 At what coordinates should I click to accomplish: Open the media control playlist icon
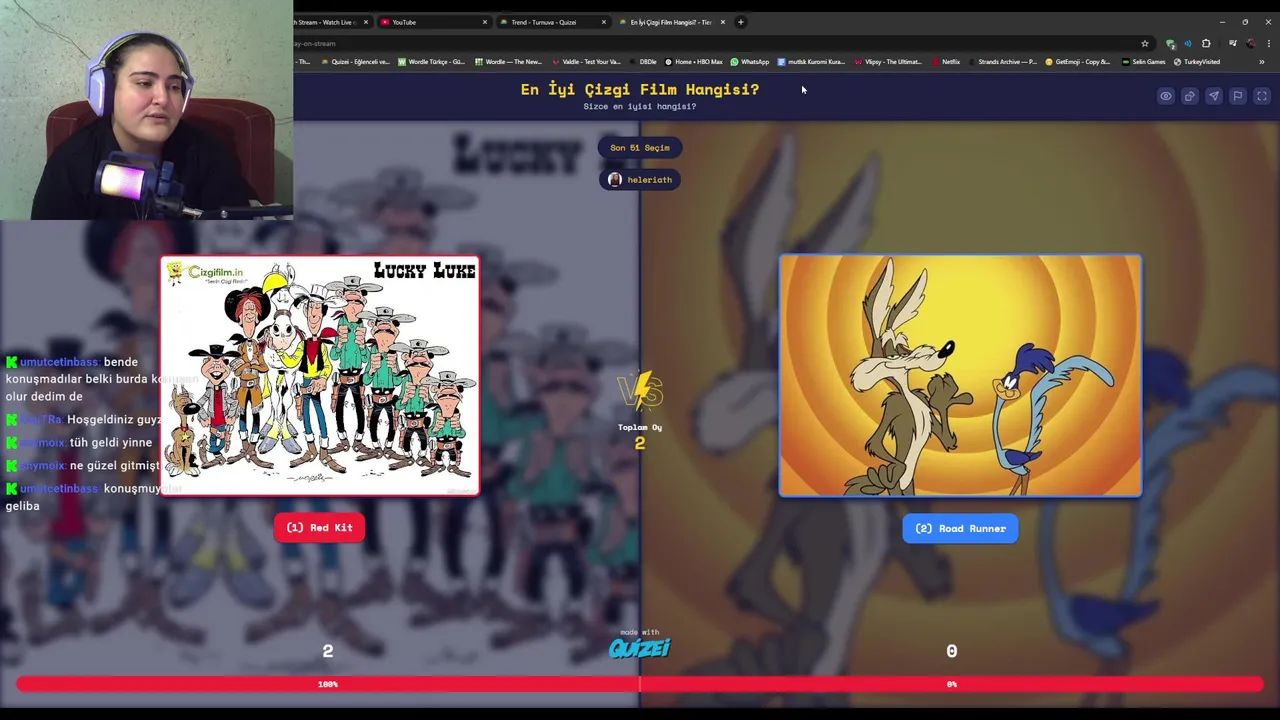pyautogui.click(x=1232, y=43)
